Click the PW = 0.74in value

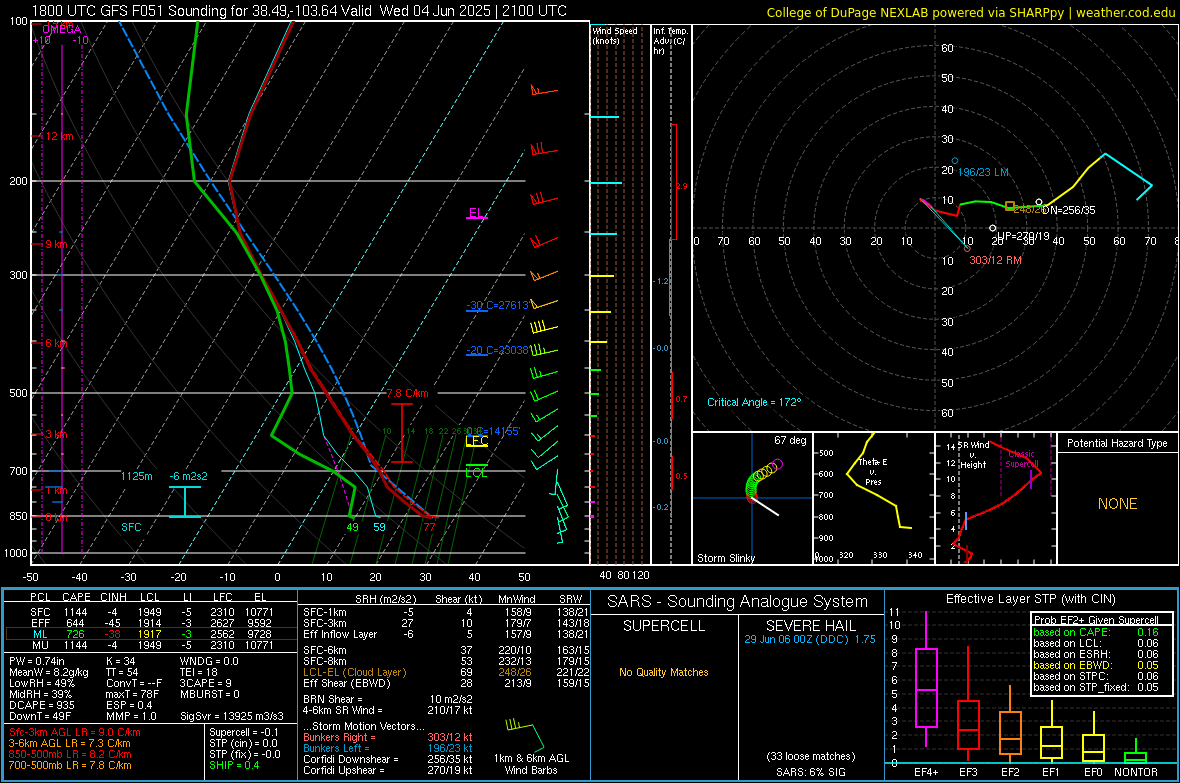tap(39, 661)
